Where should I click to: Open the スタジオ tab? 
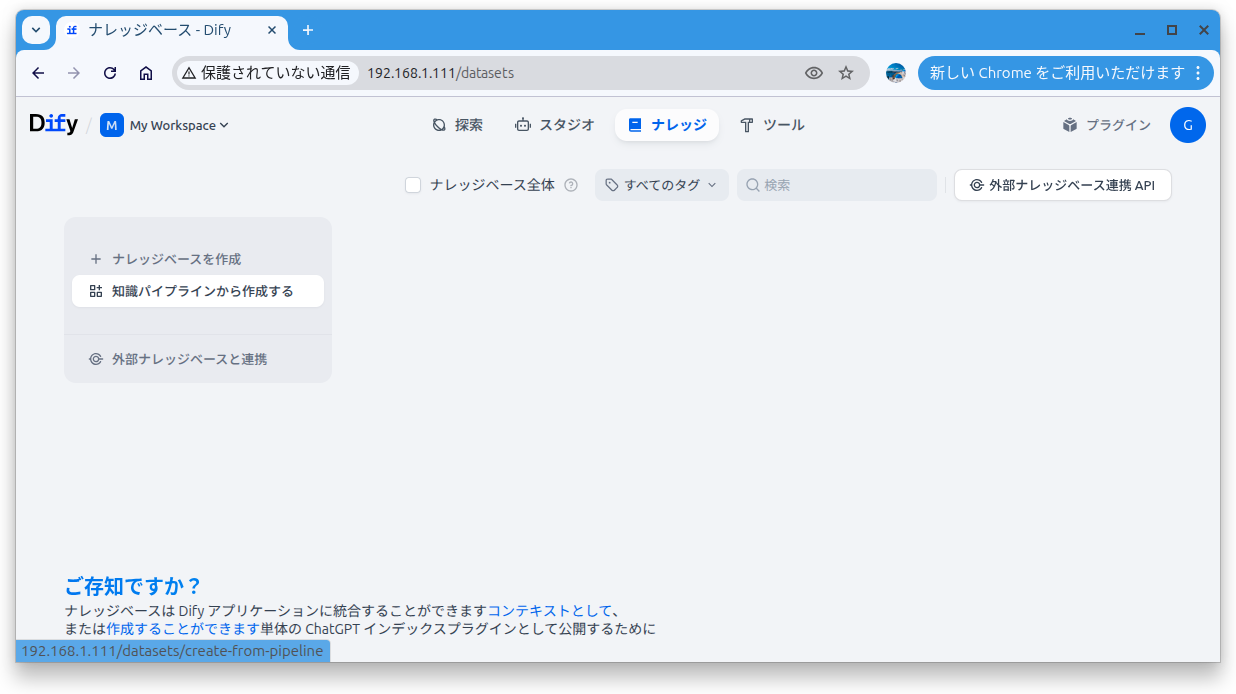point(554,125)
